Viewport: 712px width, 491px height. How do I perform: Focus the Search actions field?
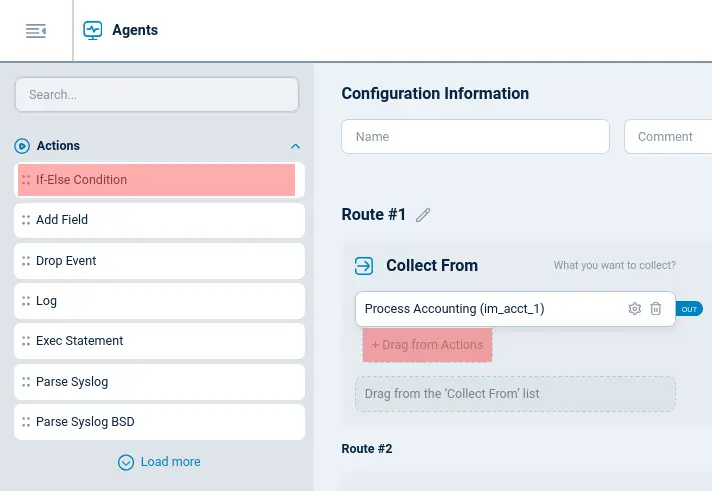pos(157,95)
